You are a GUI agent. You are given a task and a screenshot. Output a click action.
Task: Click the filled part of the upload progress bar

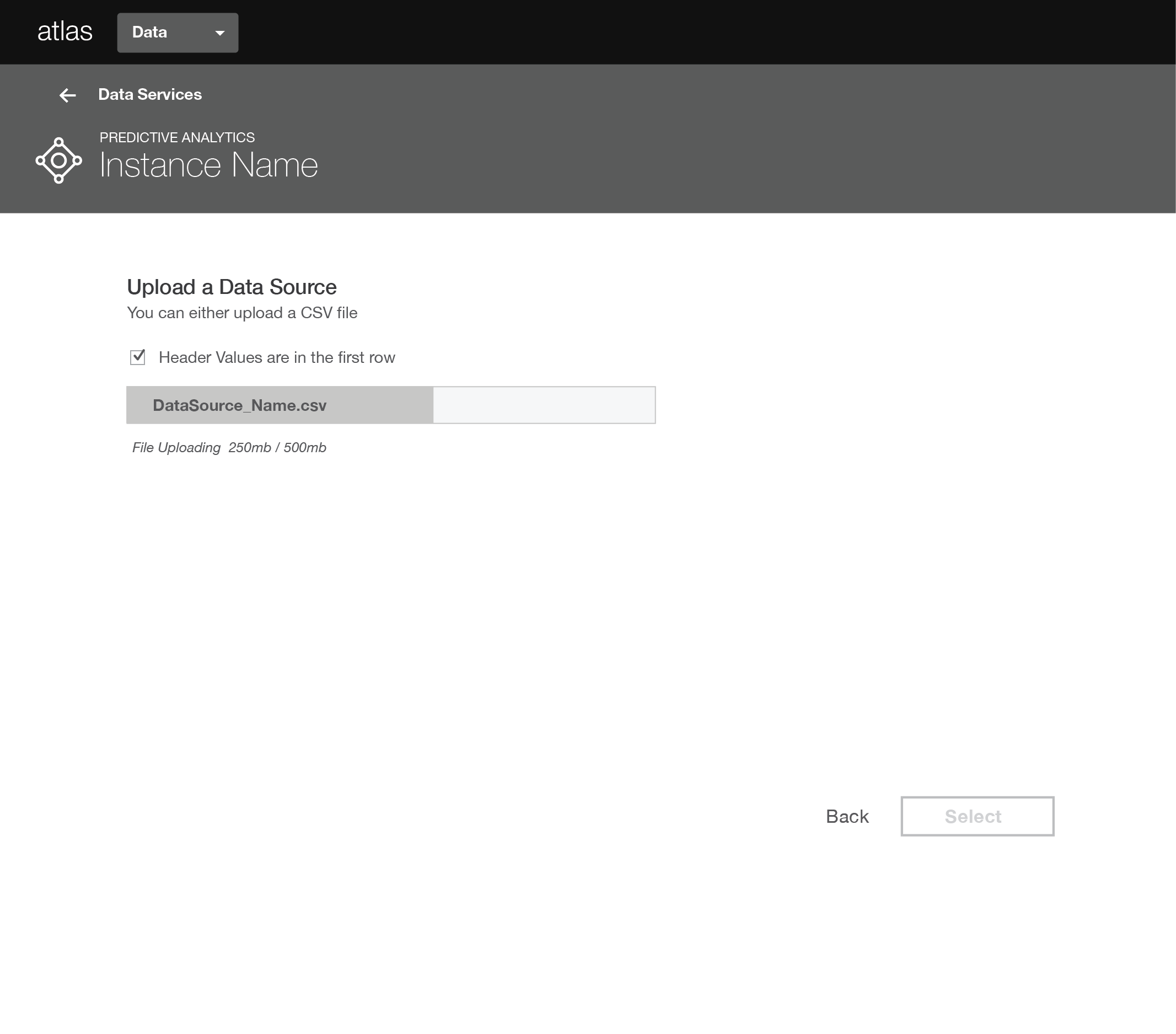(380, 405)
